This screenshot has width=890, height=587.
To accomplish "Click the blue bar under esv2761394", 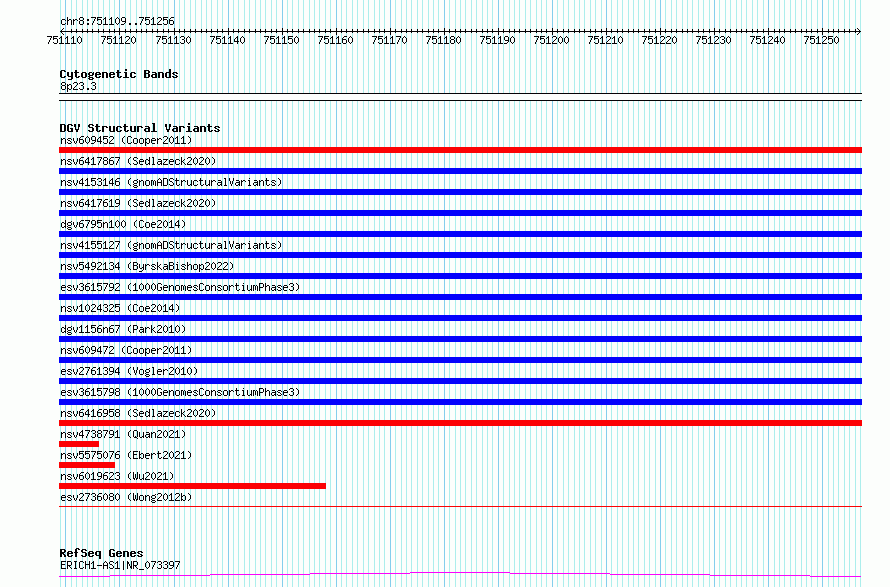I will [460, 381].
